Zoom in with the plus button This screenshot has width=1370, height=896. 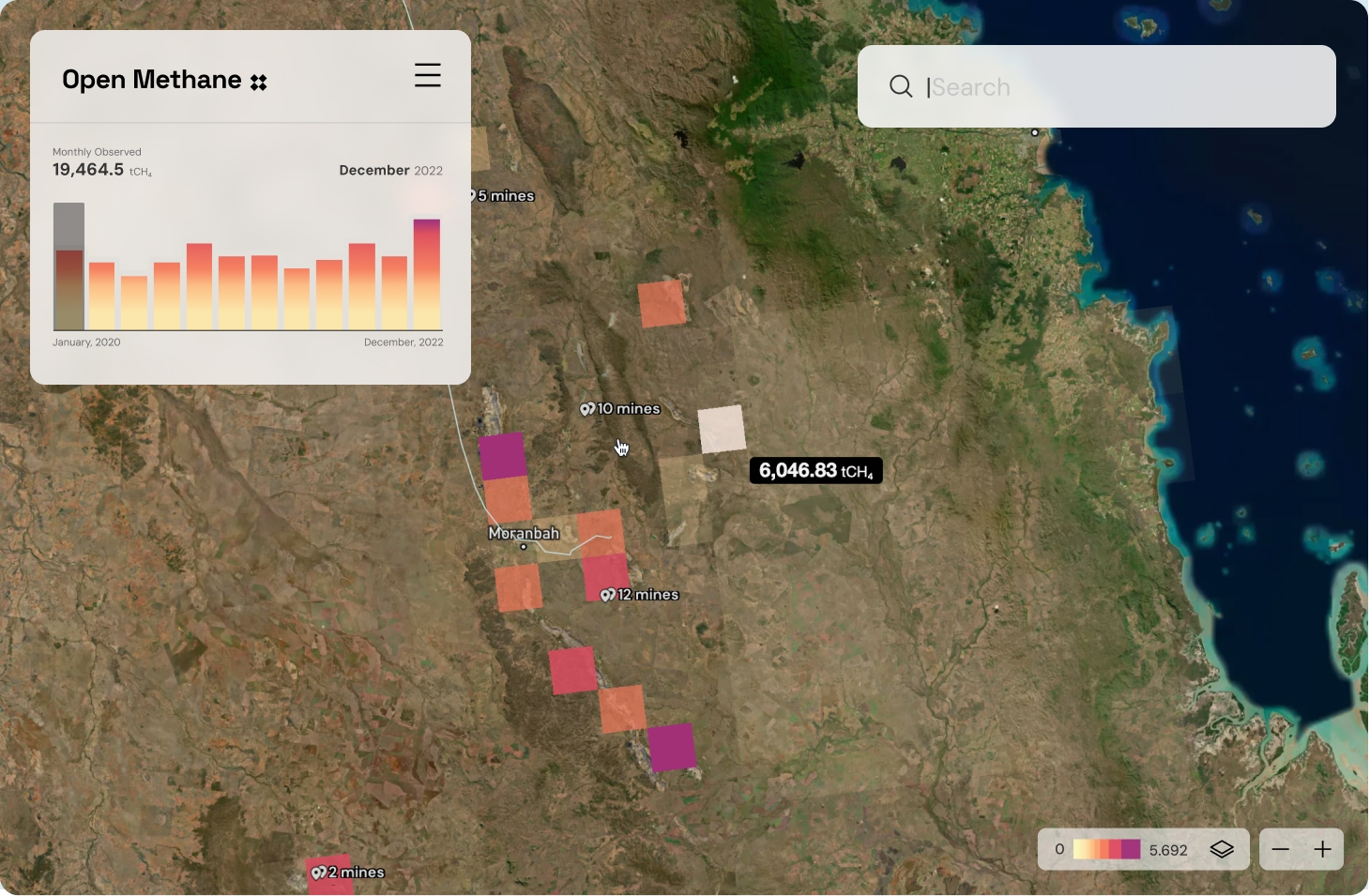1322,850
